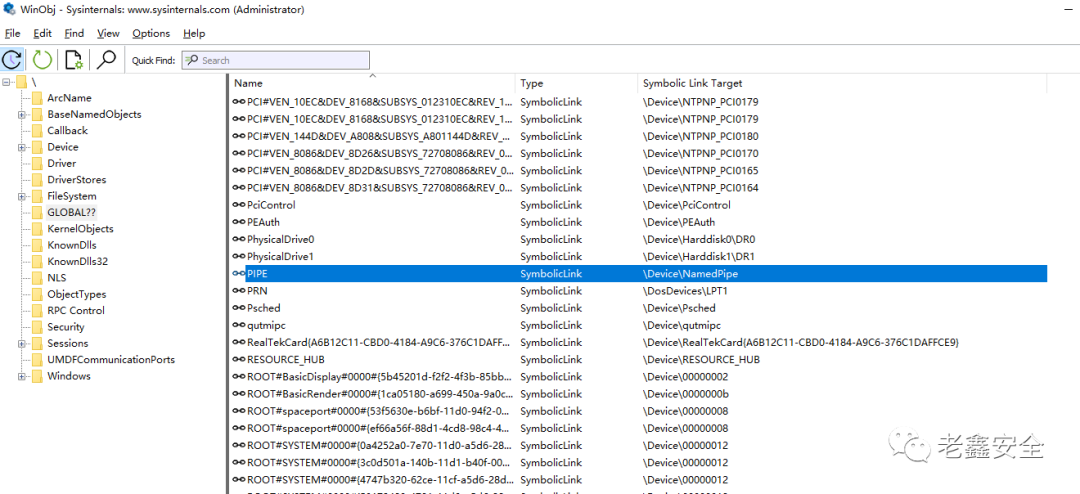Sort by the Type column header

(x=577, y=83)
